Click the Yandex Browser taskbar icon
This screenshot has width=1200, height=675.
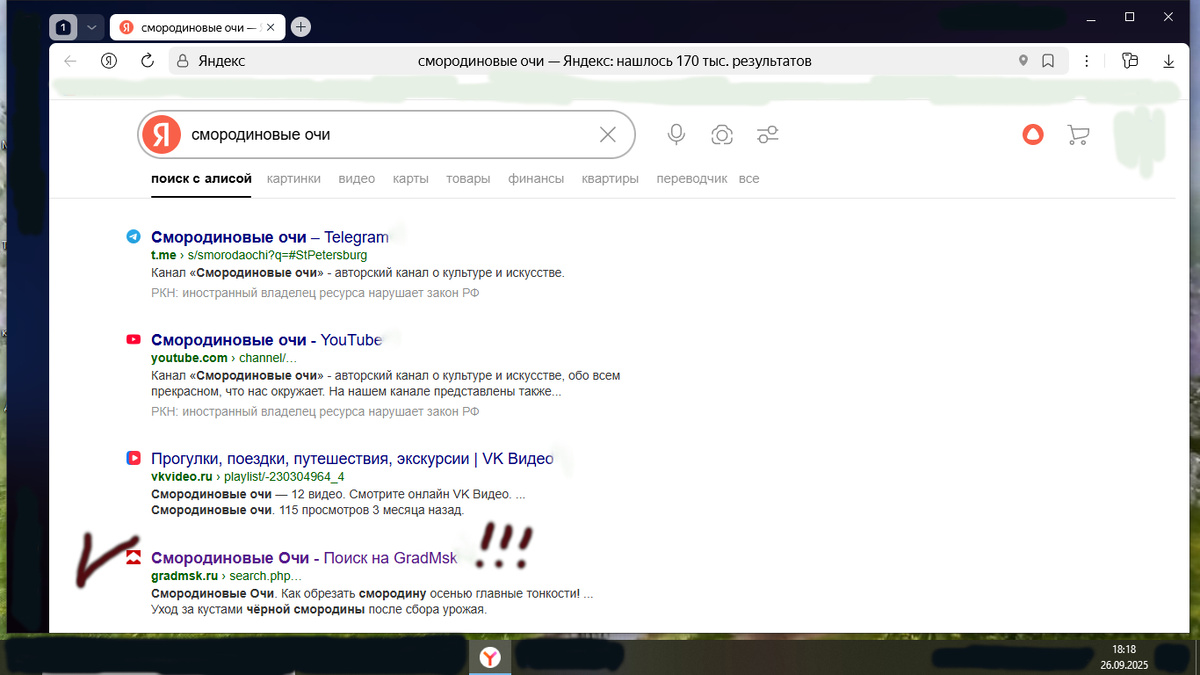(490, 657)
